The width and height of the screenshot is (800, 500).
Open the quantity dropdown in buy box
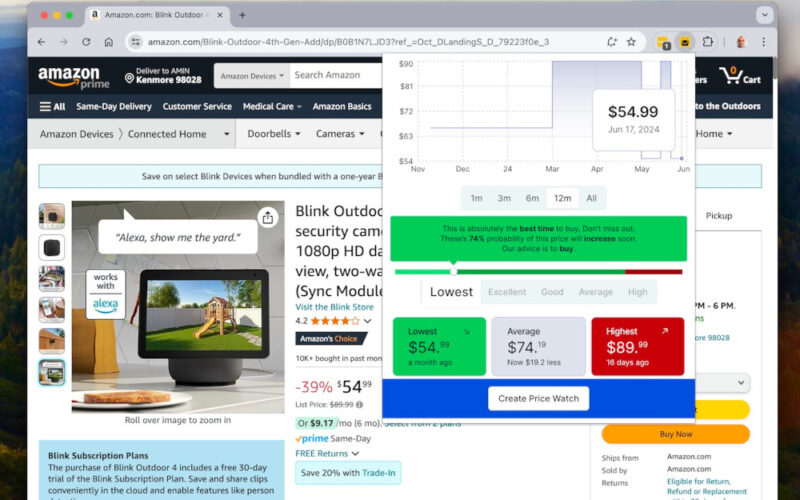click(x=722, y=383)
